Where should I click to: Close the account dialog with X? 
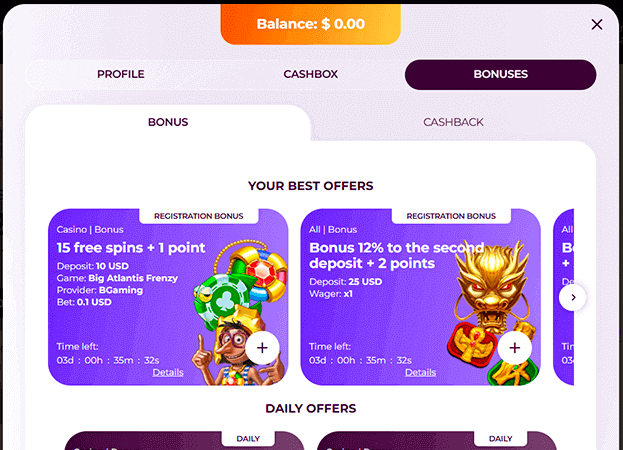pos(597,25)
